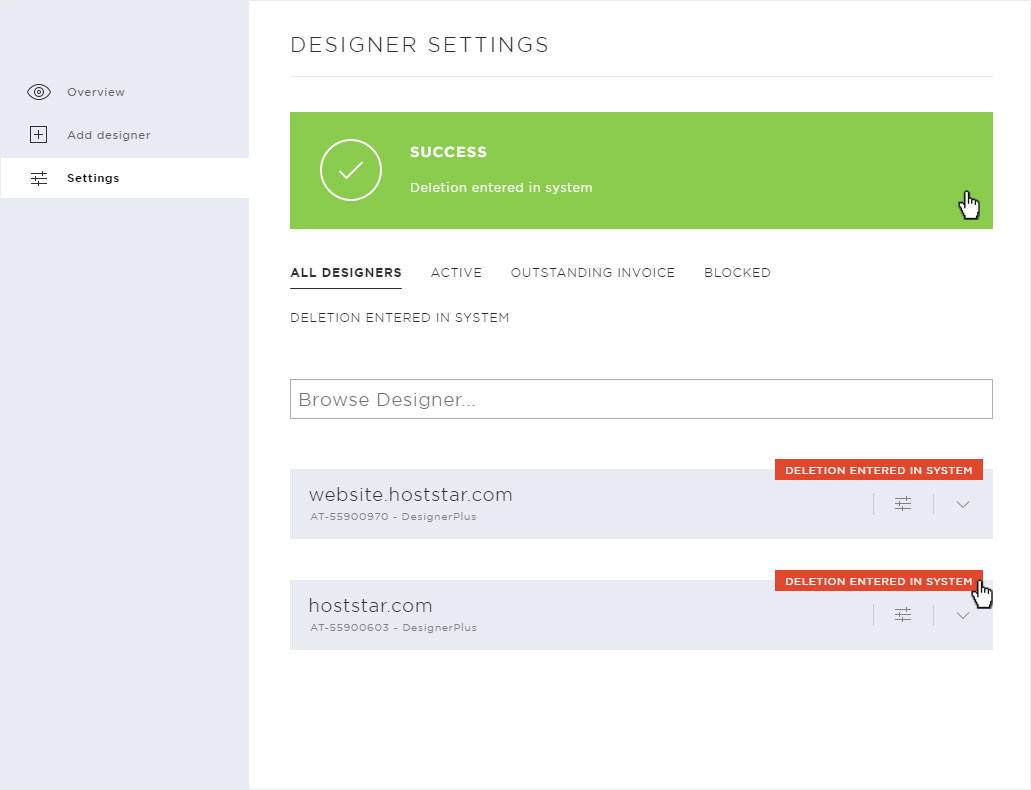This screenshot has height=790, width=1031.
Task: Expand the hoststar.com row chevron
Action: pyautogui.click(x=963, y=616)
